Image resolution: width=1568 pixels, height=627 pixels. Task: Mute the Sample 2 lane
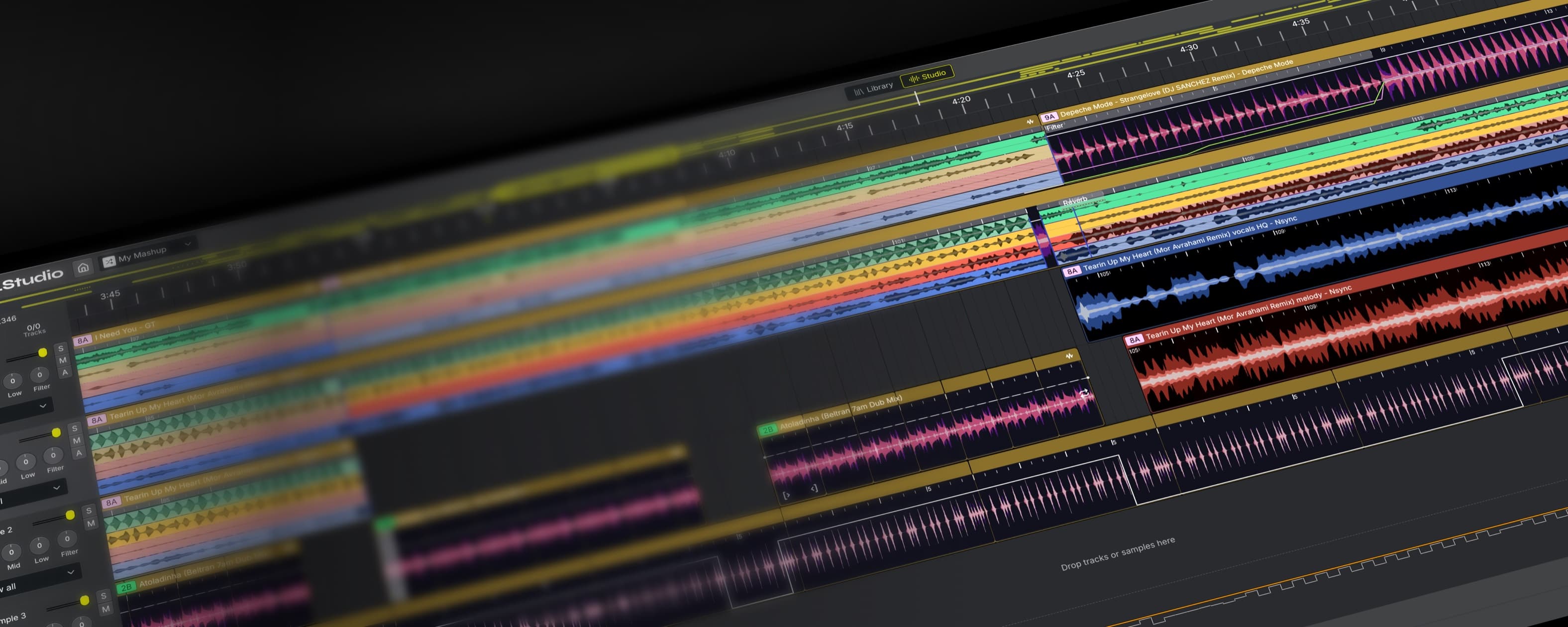tap(91, 523)
